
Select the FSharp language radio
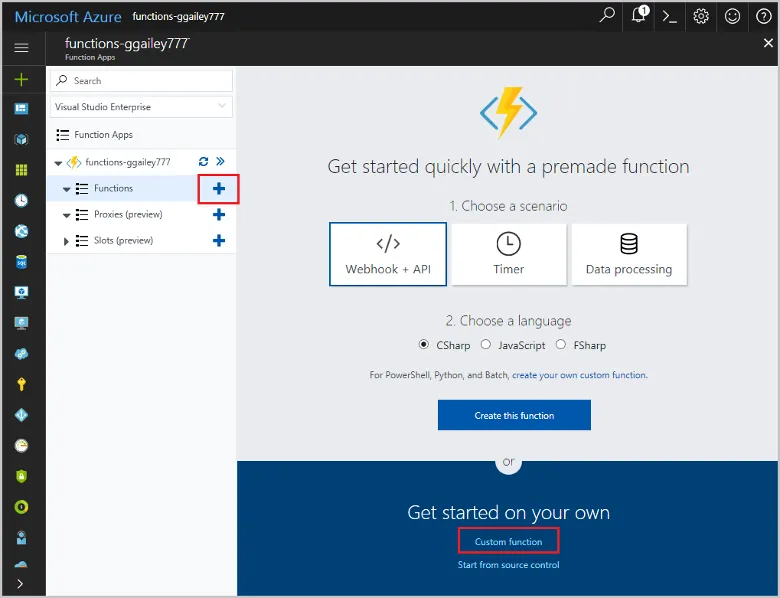tap(561, 344)
